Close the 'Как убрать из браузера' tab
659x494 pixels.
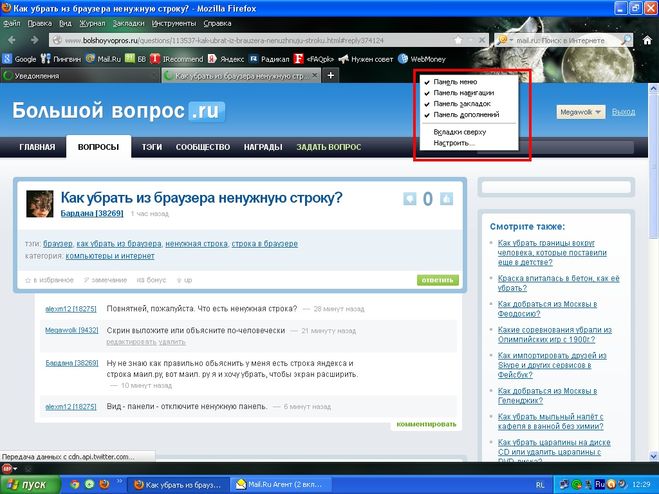(315, 76)
